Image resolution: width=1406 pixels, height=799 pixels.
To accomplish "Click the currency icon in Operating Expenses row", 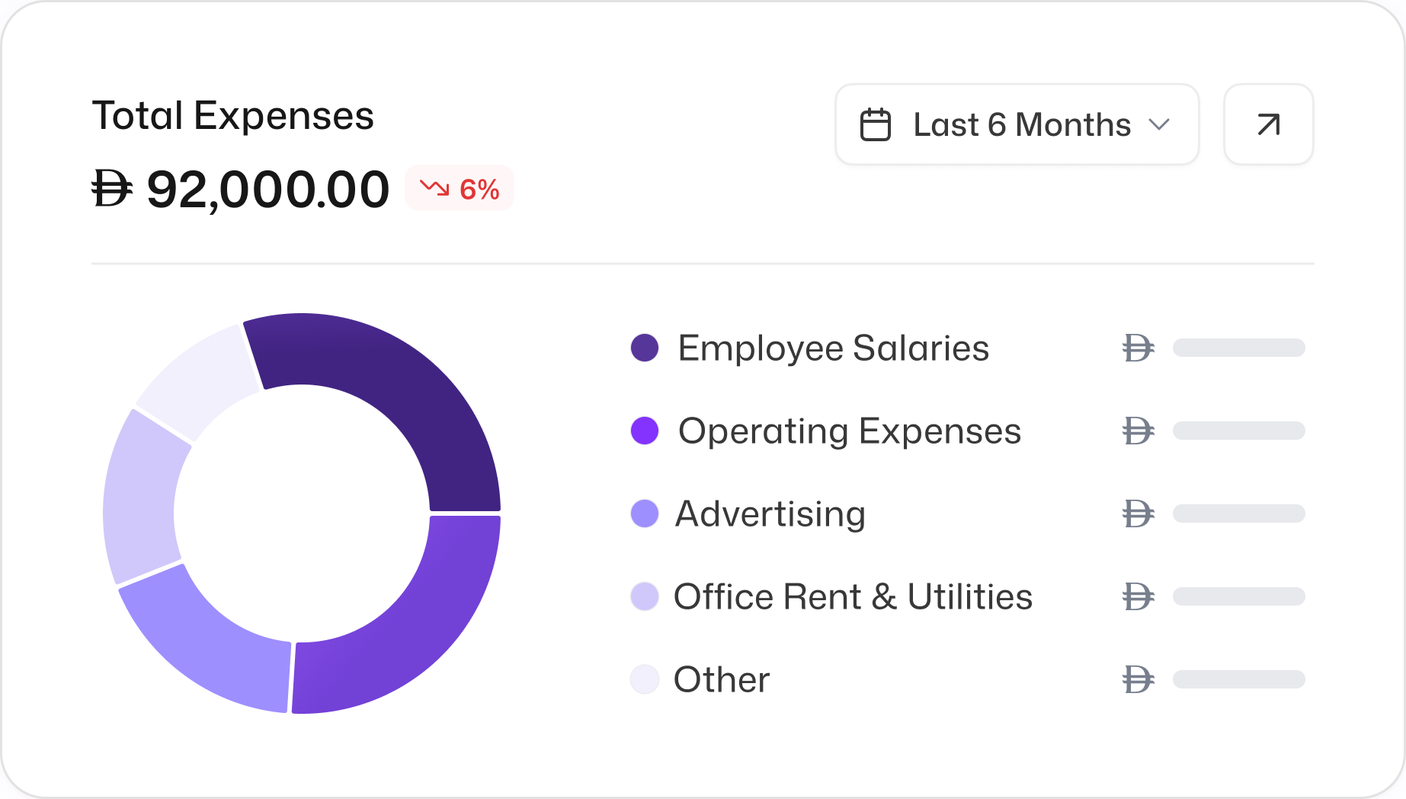I will [1137, 431].
